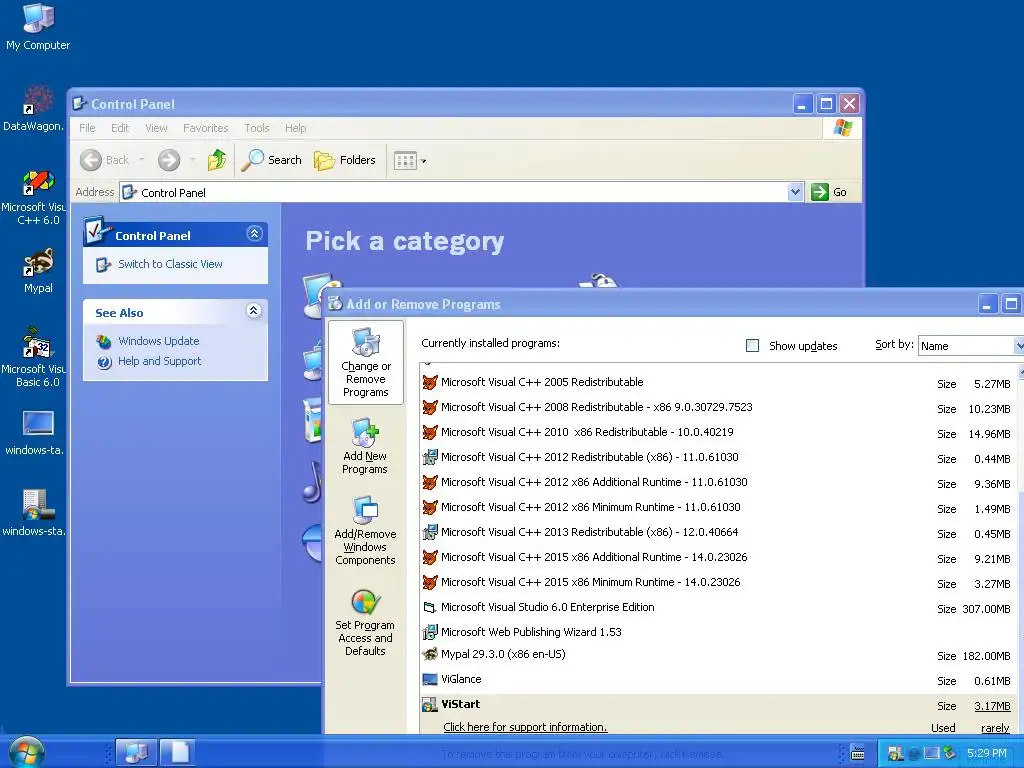The width and height of the screenshot is (1024, 768).
Task: Select Microsoft Visual C++ 6.0 desktop icon
Action: [34, 197]
